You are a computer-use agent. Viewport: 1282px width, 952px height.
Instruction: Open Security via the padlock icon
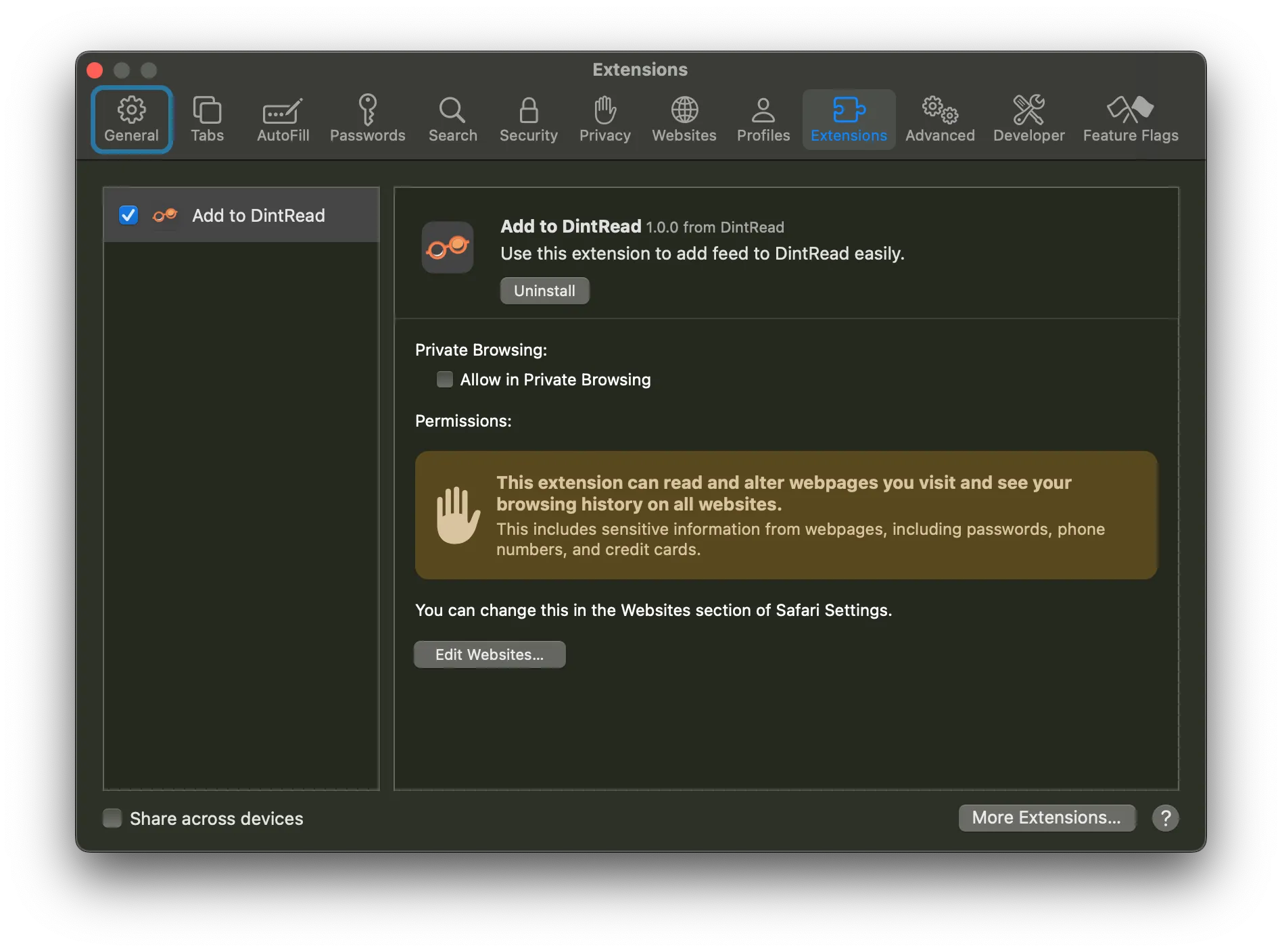point(528,110)
